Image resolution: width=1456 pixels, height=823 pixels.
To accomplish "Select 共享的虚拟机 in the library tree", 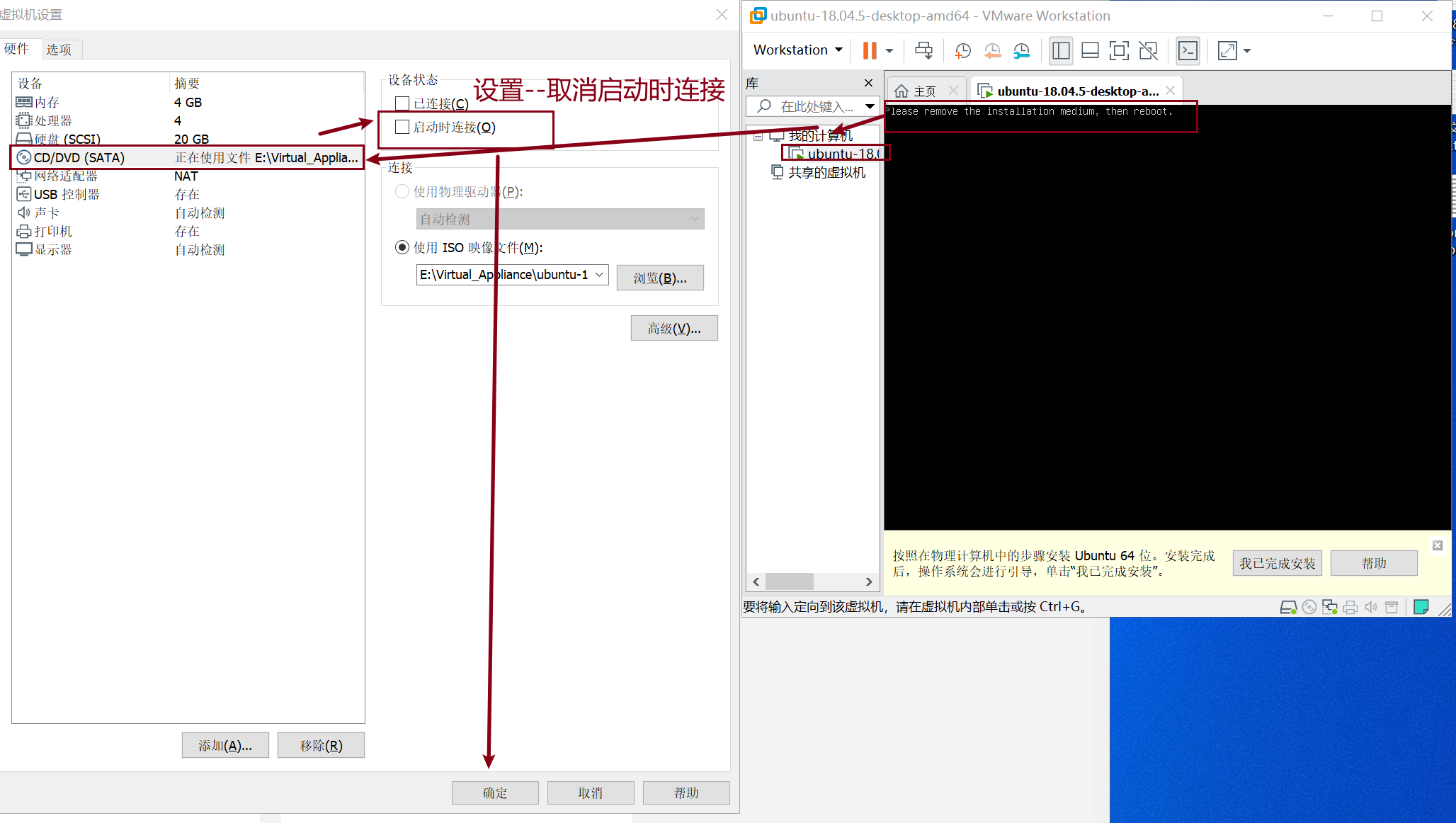I will (x=819, y=172).
